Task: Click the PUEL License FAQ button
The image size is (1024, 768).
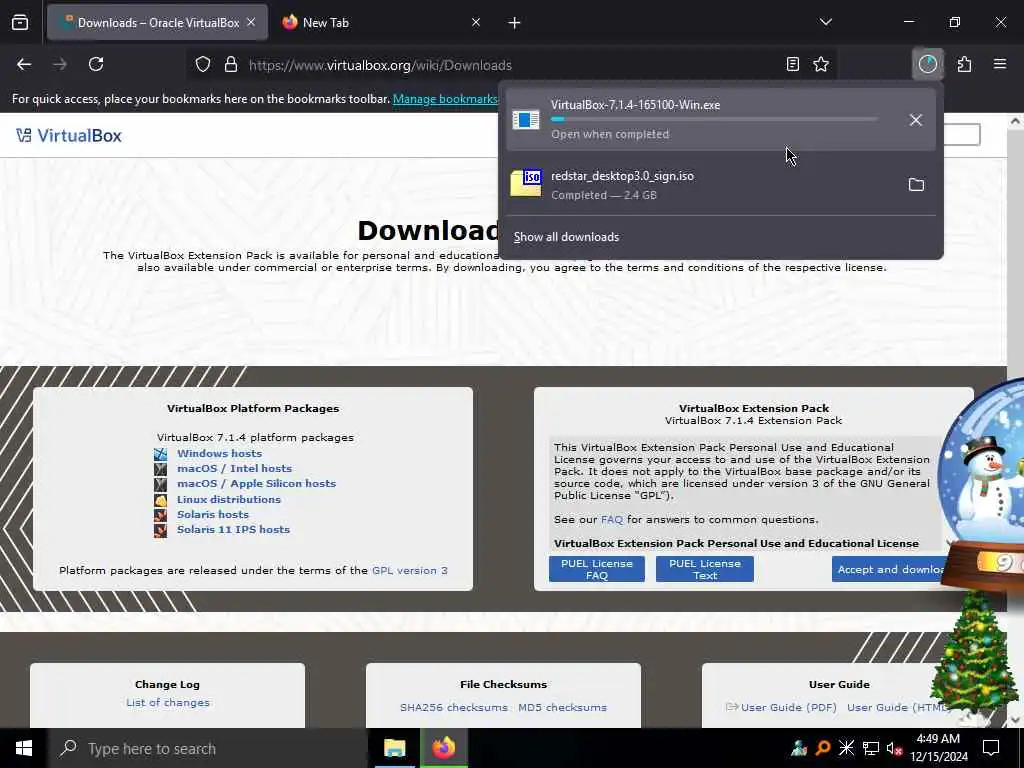Action: pos(597,569)
